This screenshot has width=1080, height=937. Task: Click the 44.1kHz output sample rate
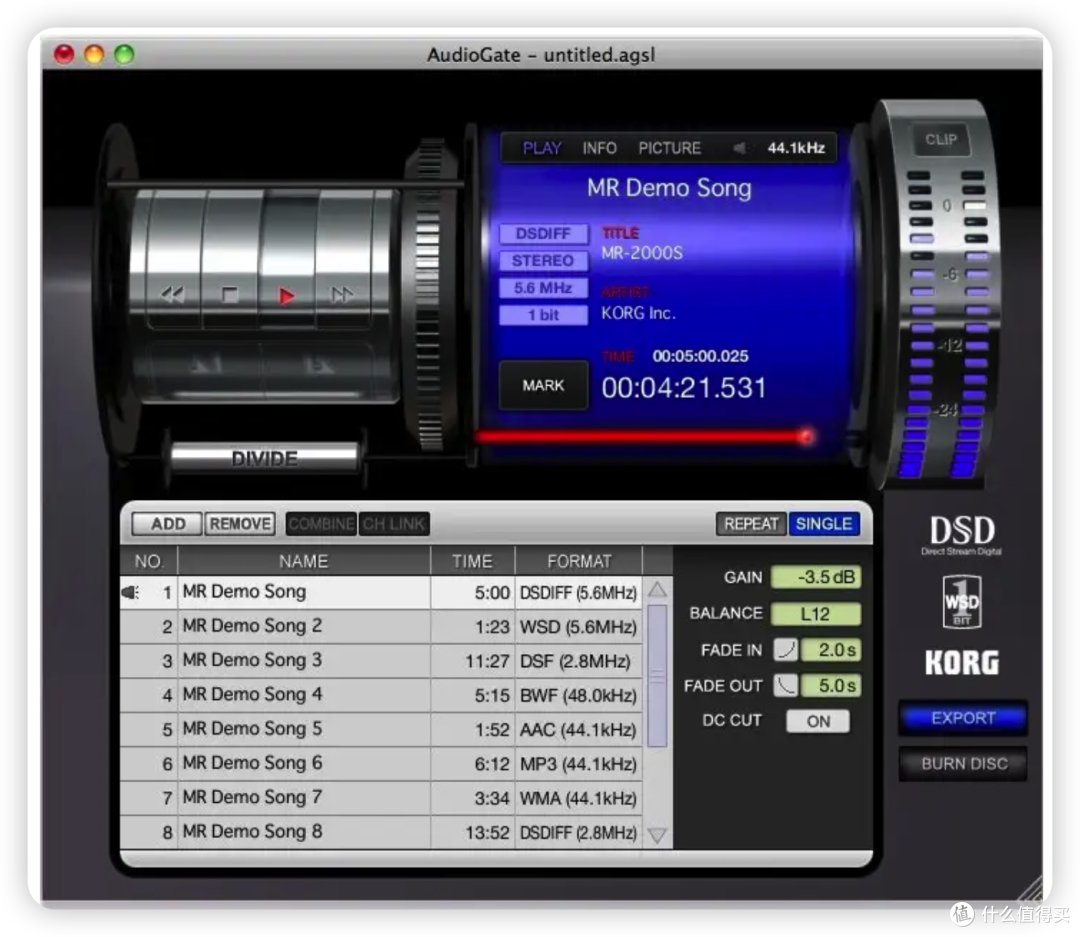pos(796,148)
